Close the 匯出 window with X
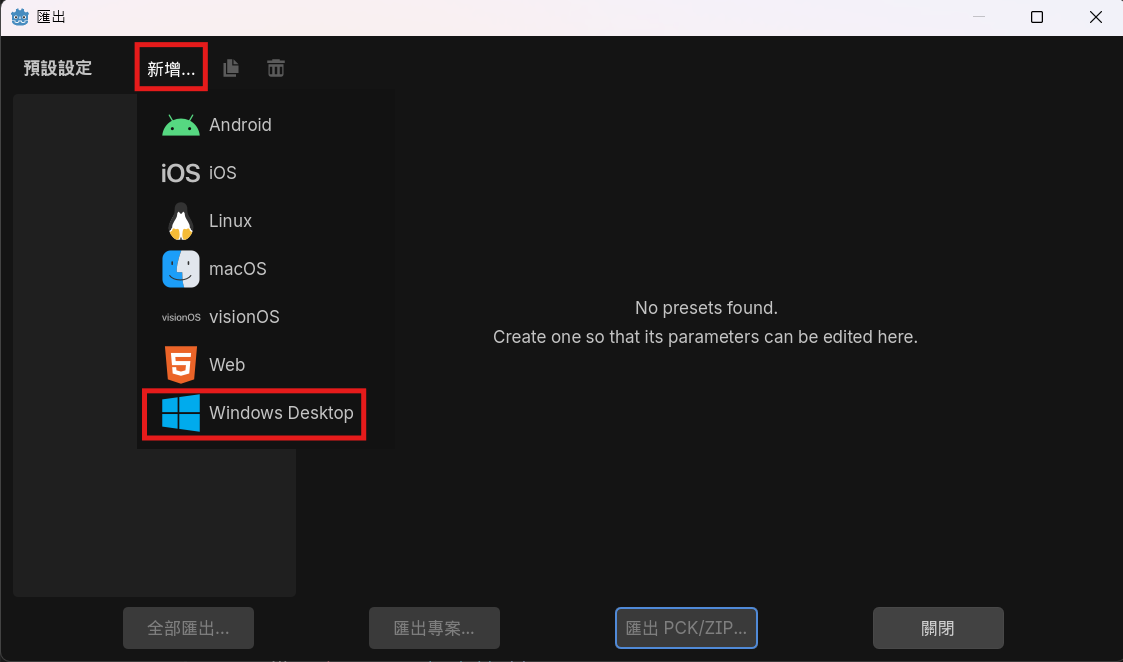Image resolution: width=1123 pixels, height=662 pixels. [x=1095, y=17]
